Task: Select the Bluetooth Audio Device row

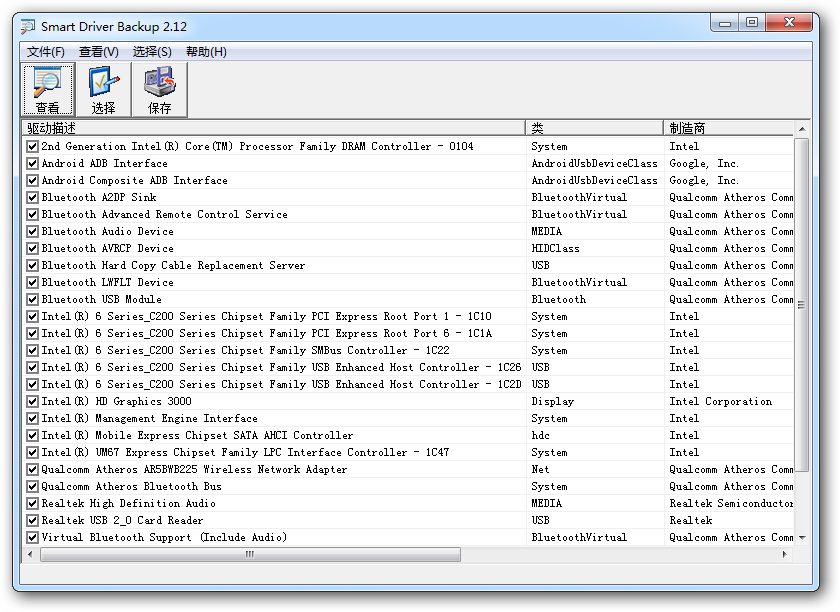Action: pos(409,232)
